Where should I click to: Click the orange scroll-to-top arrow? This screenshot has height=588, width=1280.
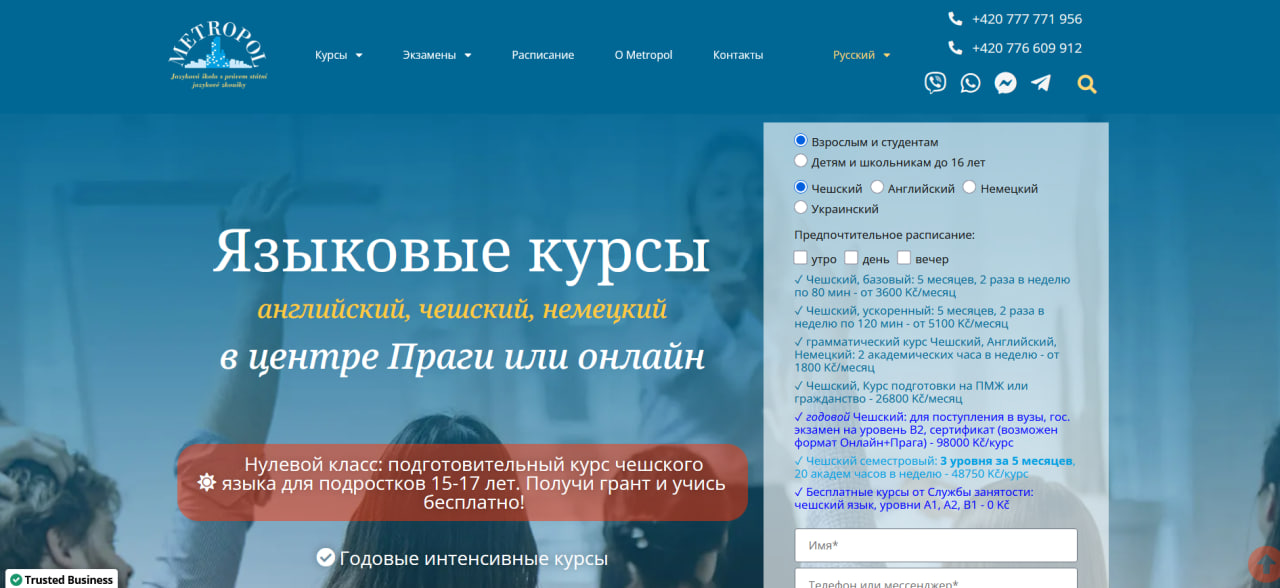1265,563
